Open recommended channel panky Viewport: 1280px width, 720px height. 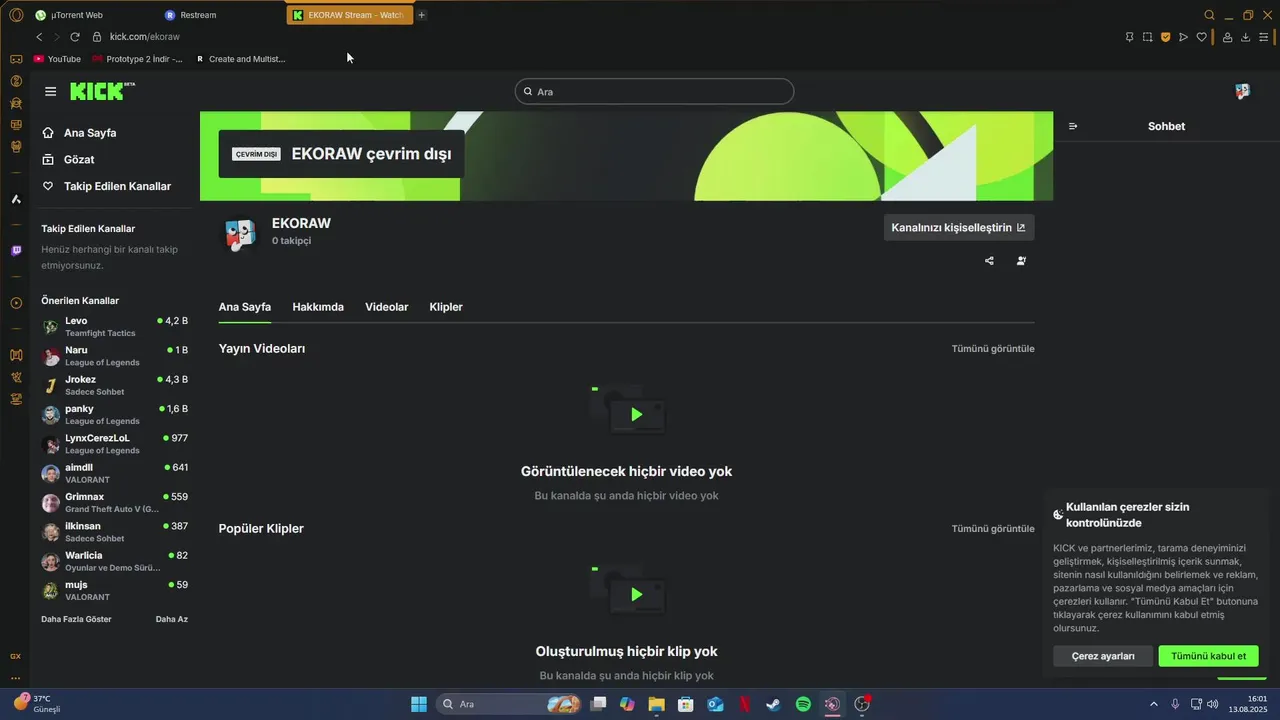tap(114, 415)
